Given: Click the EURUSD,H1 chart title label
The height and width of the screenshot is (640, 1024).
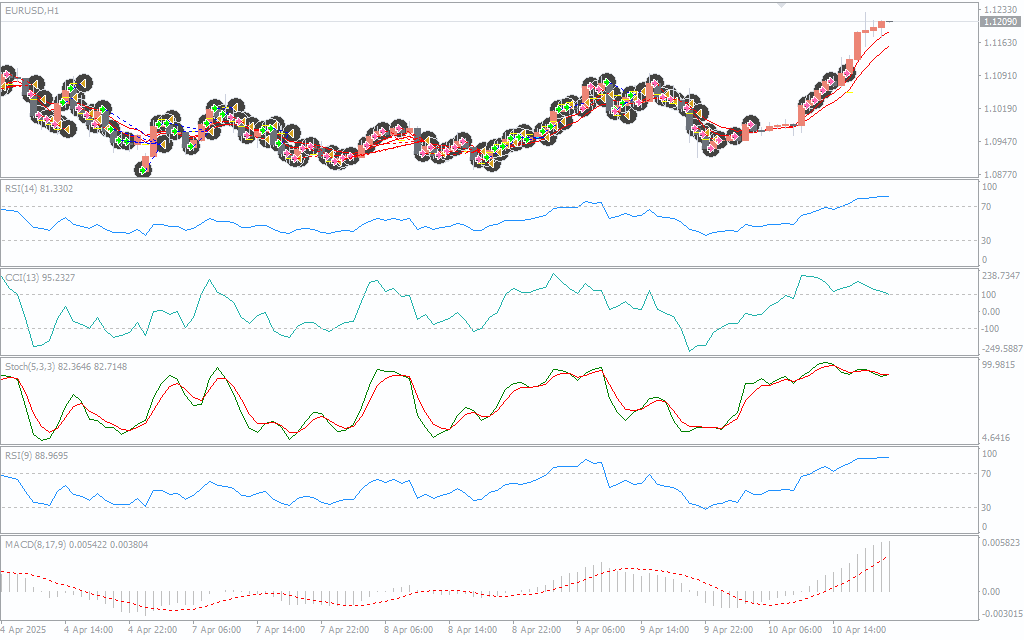Looking at the screenshot, I should point(32,9).
